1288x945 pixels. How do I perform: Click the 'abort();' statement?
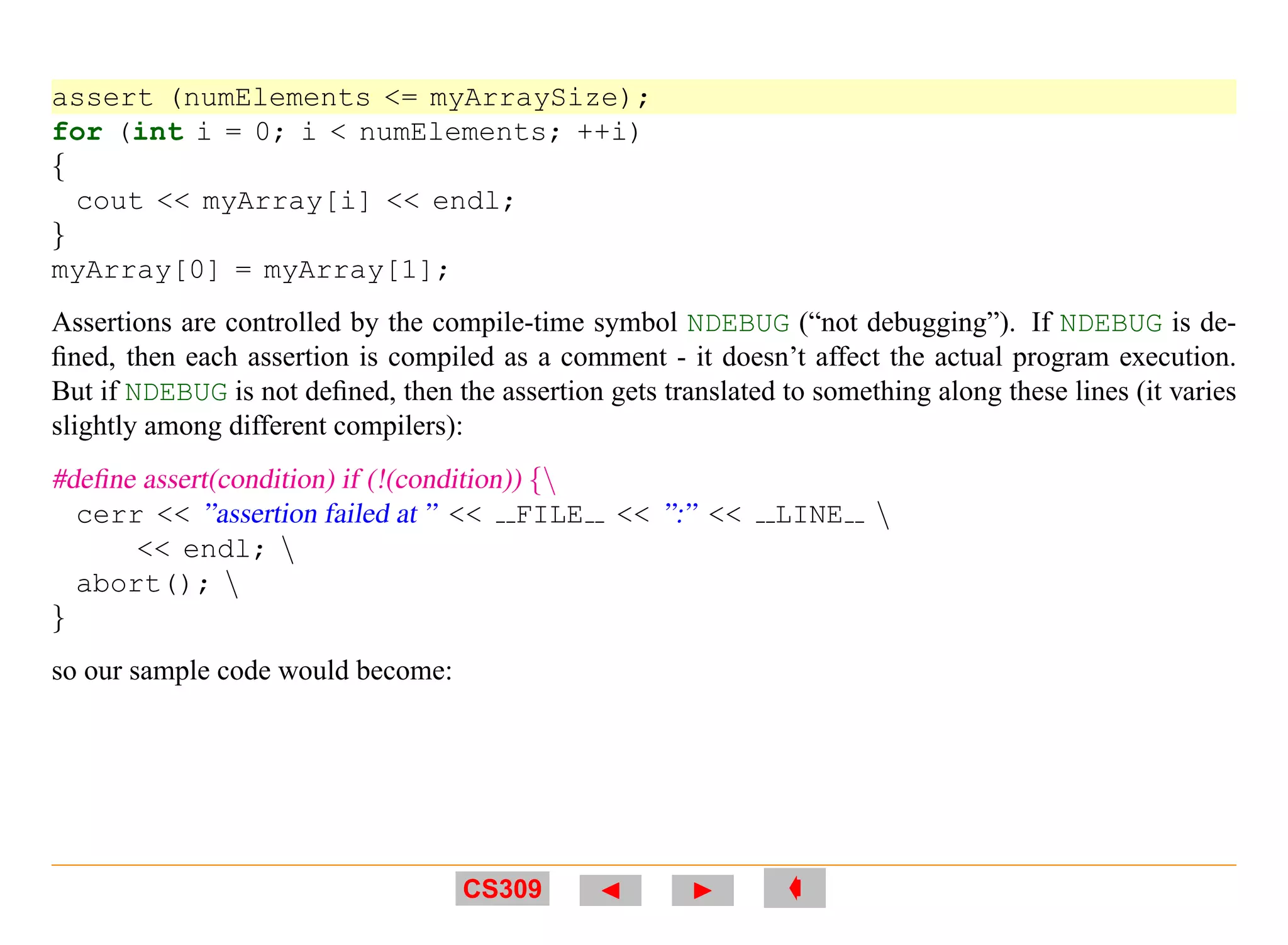(143, 584)
